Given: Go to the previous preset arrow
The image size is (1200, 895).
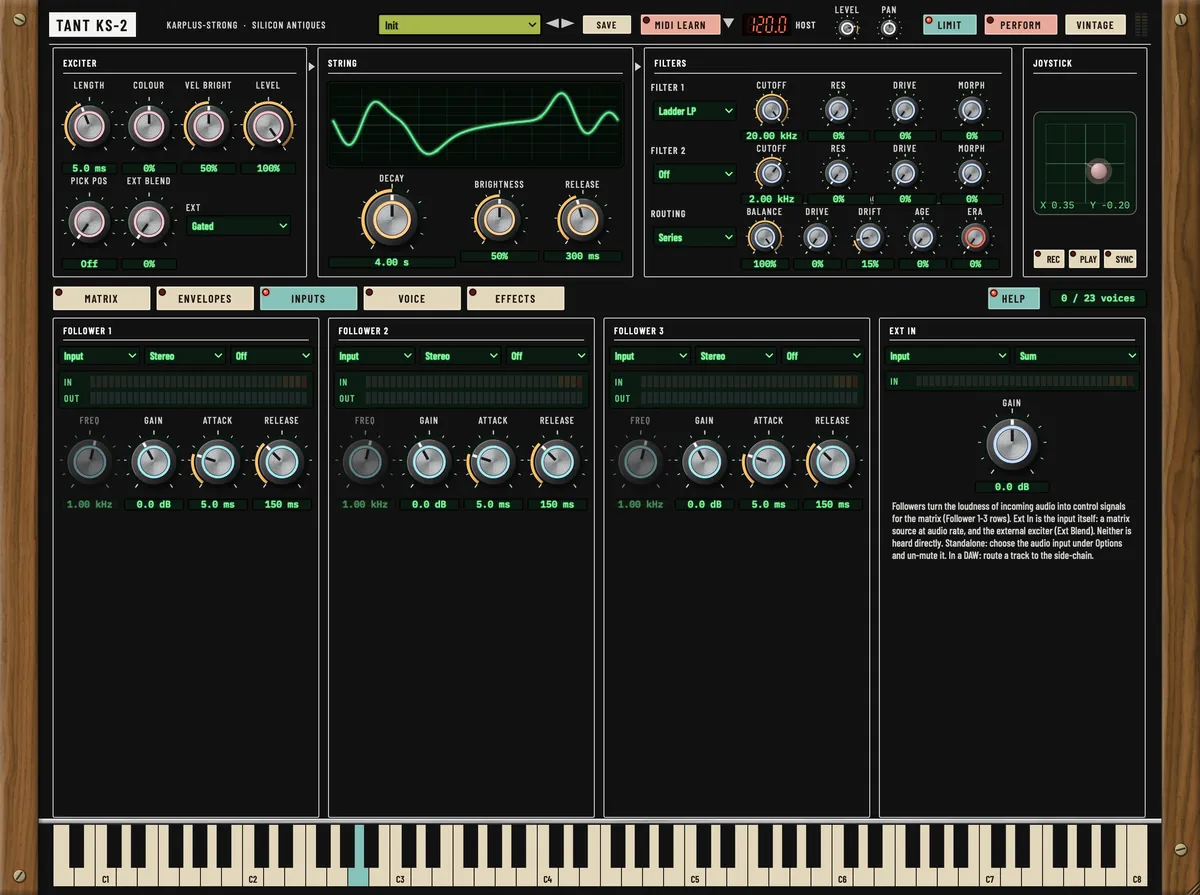Looking at the screenshot, I should tap(552, 24).
